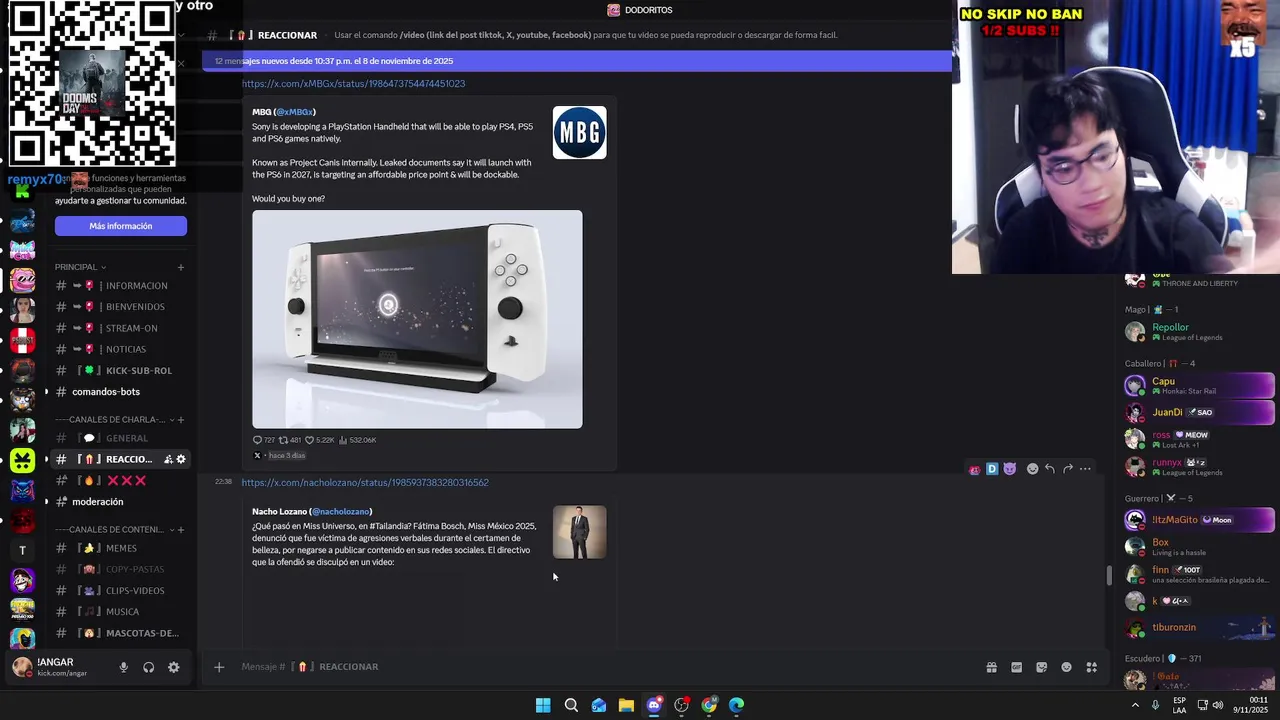Add a channel to the PRINCIPAL category

(x=181, y=267)
